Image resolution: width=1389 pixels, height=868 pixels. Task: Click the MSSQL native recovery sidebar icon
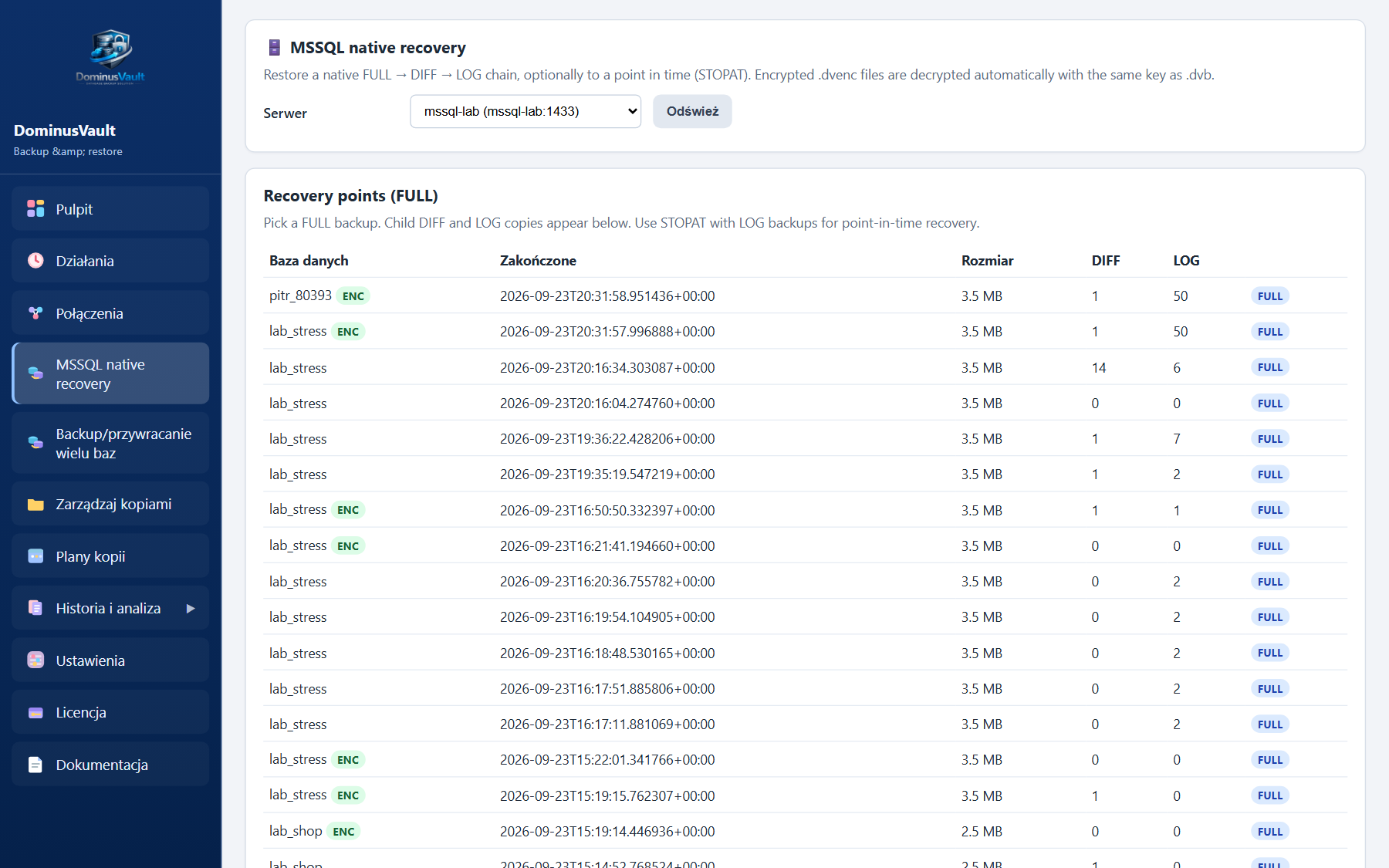point(35,373)
